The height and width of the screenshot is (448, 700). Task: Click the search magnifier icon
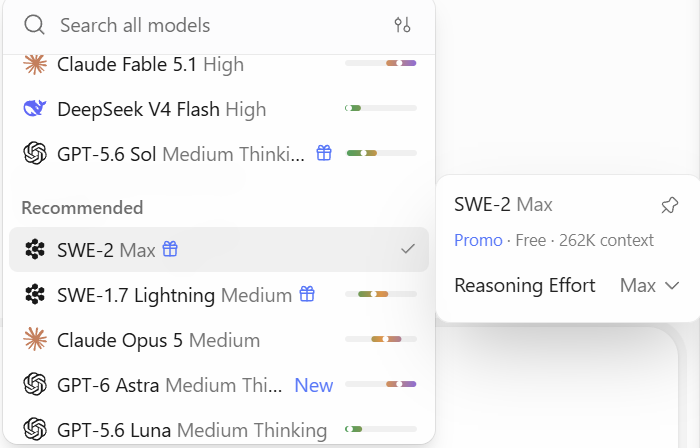click(x=34, y=25)
